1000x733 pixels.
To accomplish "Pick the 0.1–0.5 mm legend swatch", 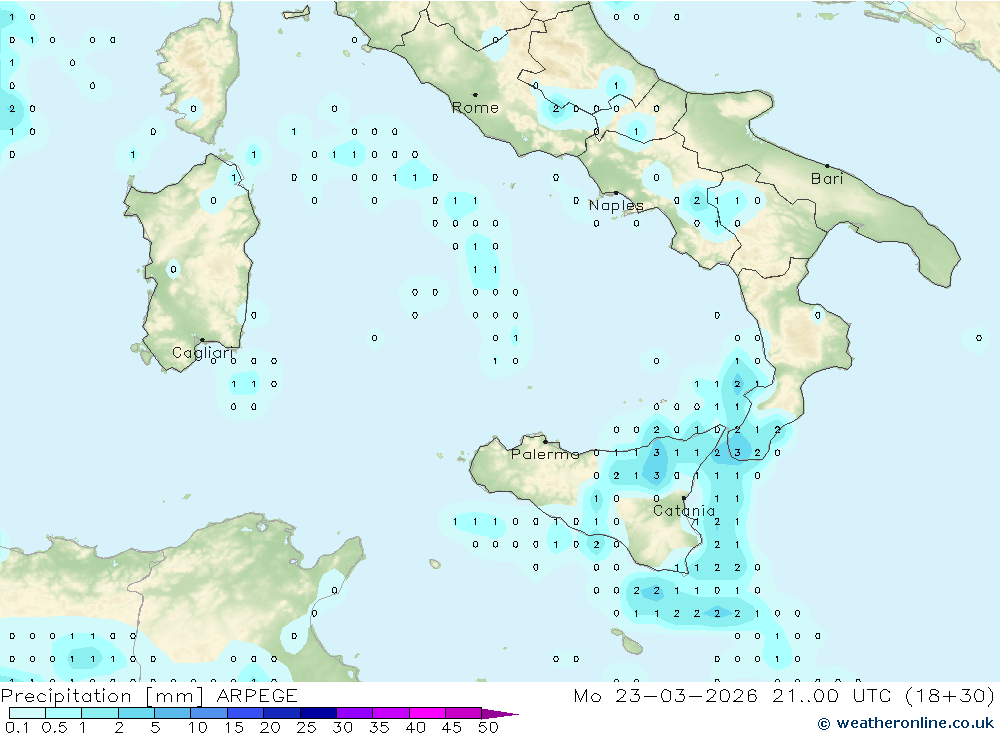I will 27,713.
